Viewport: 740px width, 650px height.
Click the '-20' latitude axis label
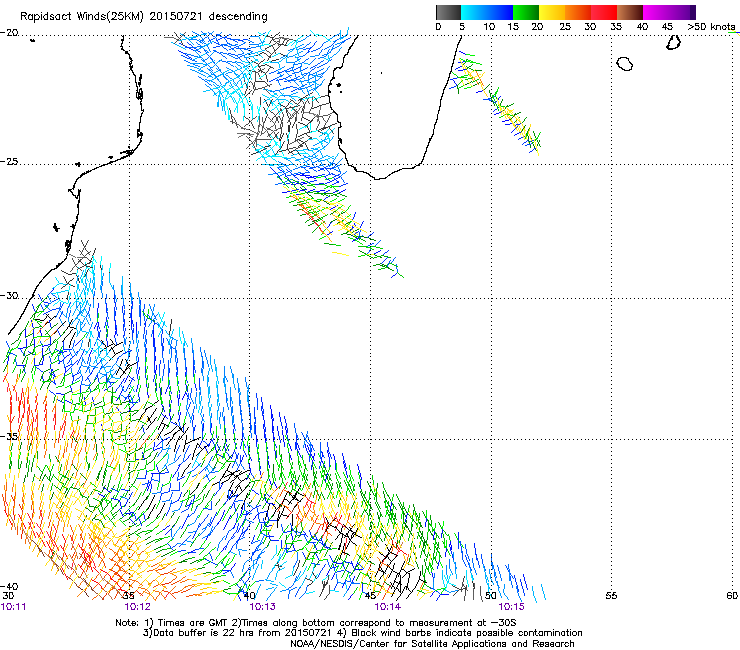pyautogui.click(x=9, y=33)
